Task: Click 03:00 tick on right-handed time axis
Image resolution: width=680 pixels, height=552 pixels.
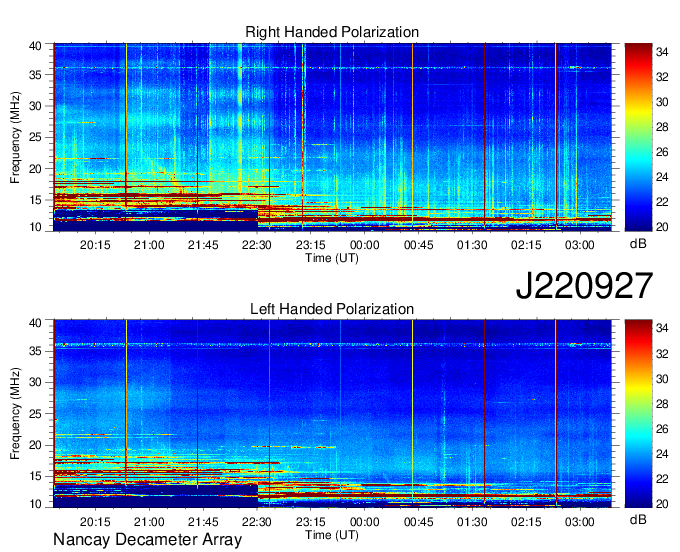Action: pos(580,245)
